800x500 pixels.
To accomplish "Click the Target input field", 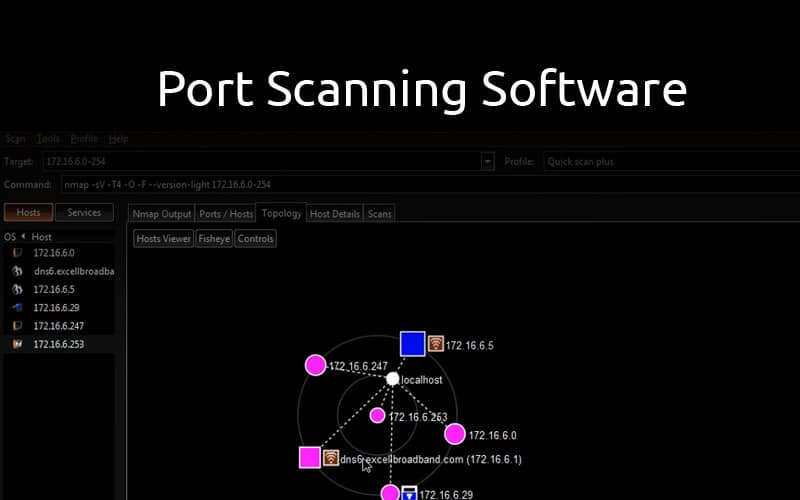I will coord(262,162).
